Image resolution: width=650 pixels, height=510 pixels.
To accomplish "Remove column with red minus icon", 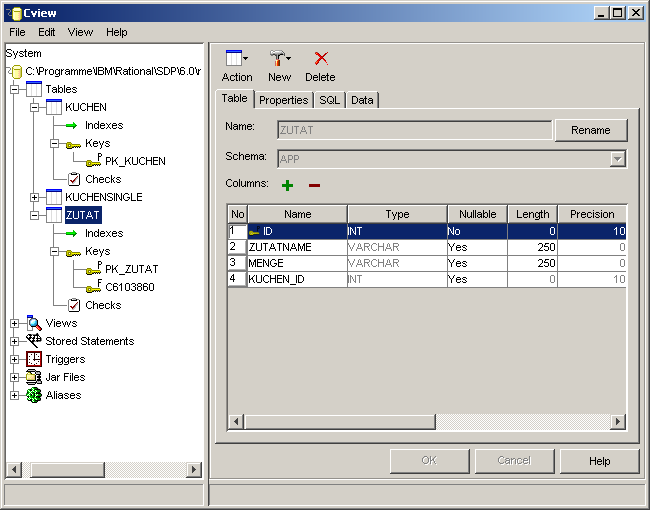I will (314, 185).
